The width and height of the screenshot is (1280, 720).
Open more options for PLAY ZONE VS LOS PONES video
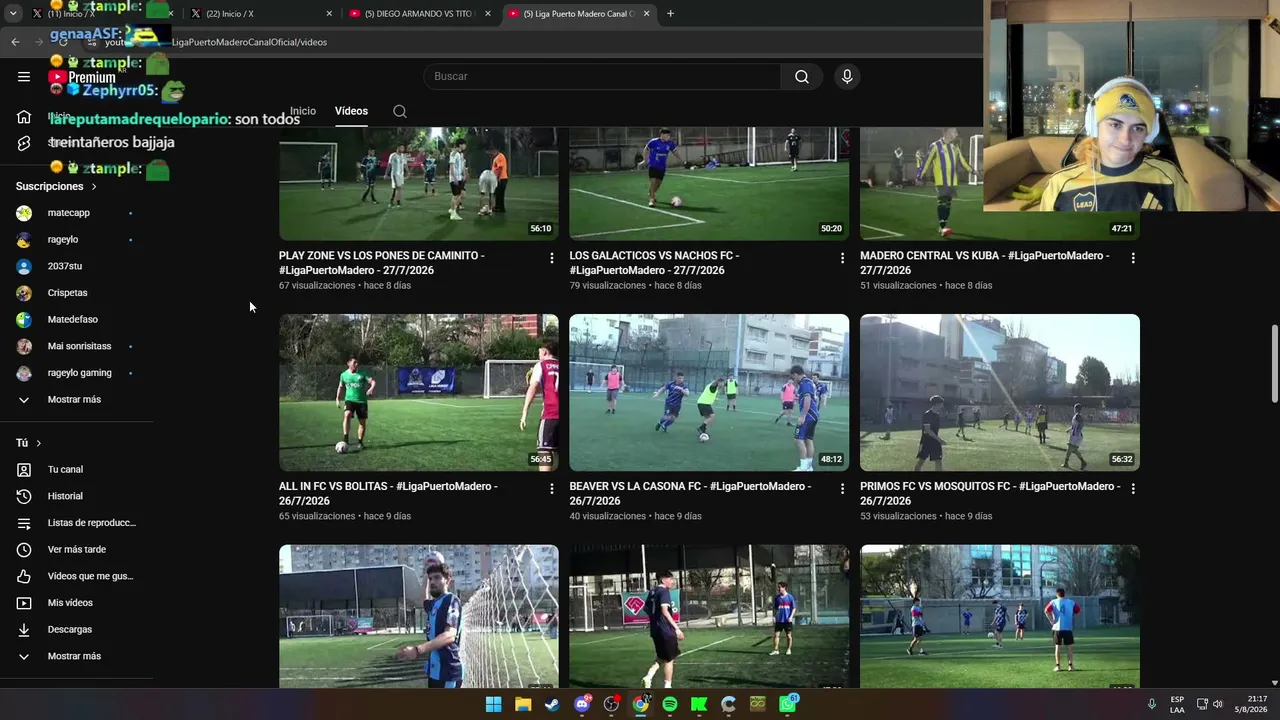pyautogui.click(x=551, y=258)
